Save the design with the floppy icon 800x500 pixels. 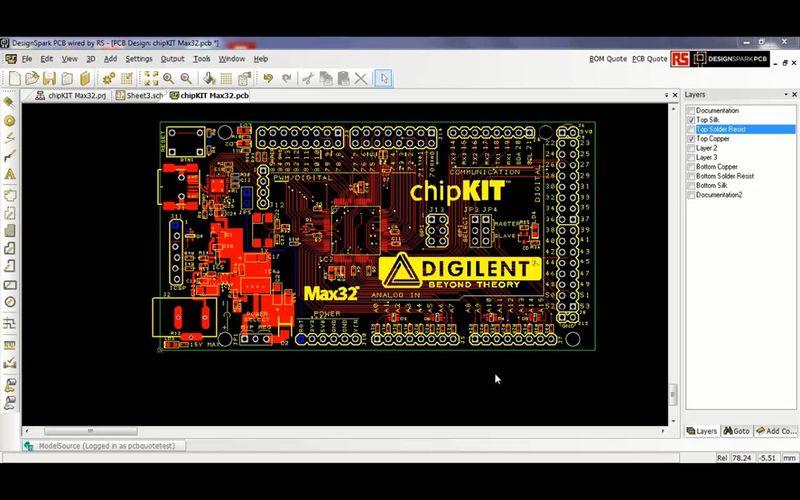pyautogui.click(x=49, y=79)
